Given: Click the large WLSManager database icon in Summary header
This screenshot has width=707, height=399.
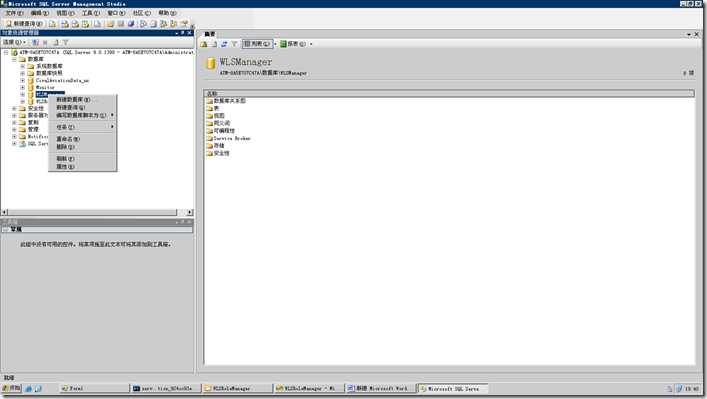Looking at the screenshot, I should coord(211,64).
